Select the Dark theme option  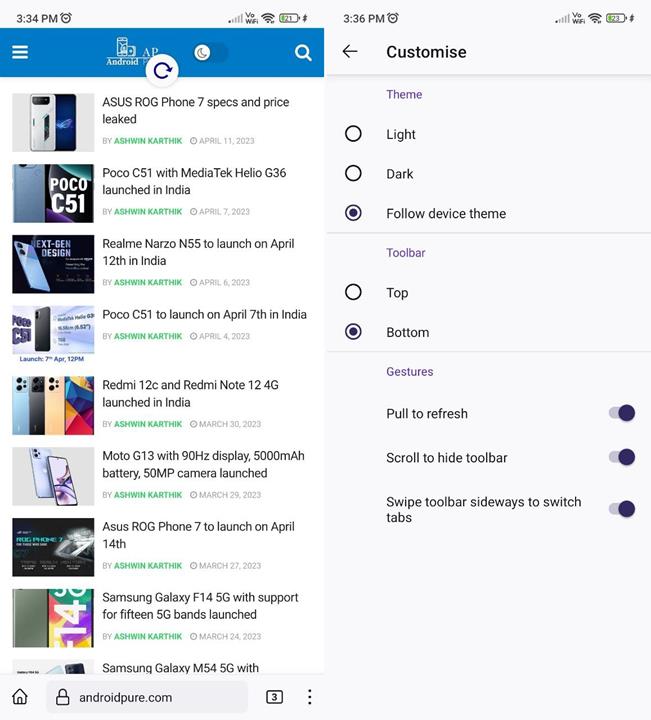click(353, 174)
